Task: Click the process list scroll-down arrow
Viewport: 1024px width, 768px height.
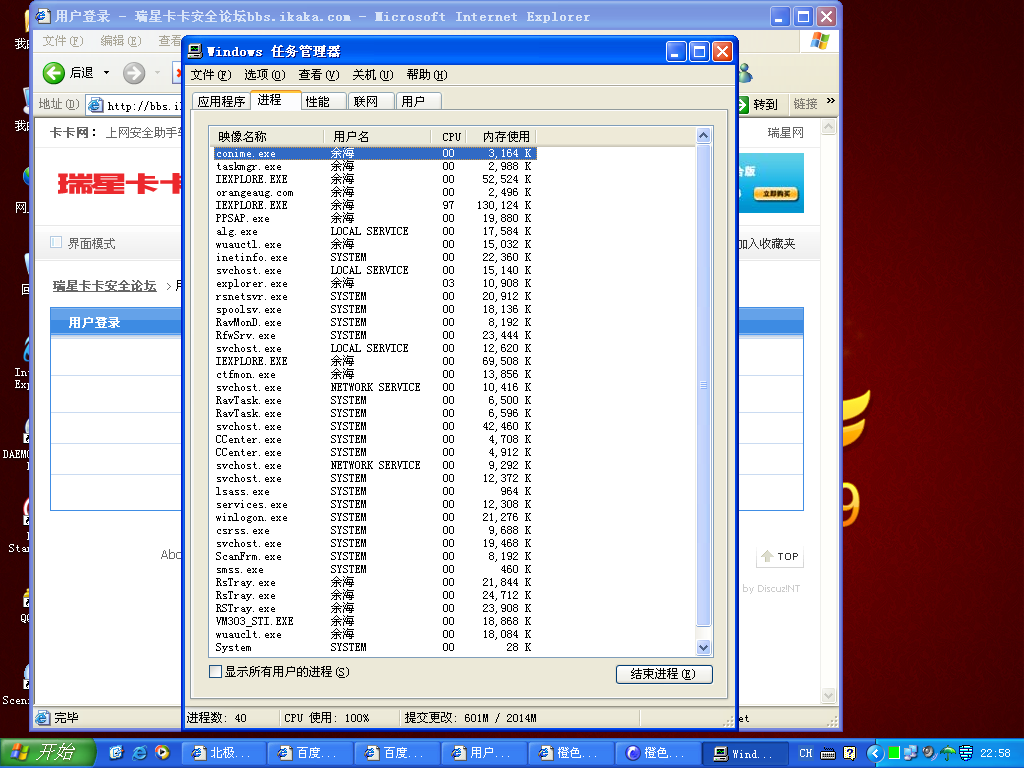Action: (703, 648)
